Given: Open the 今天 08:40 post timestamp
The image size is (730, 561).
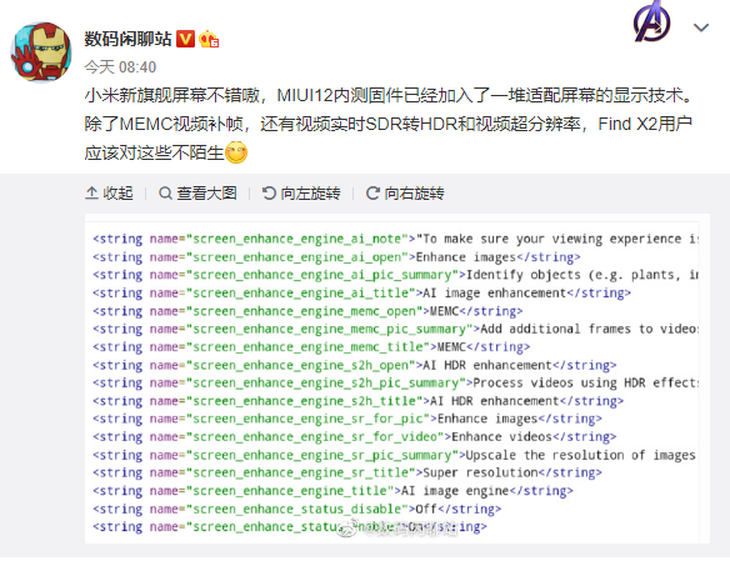Looking at the screenshot, I should tap(120, 68).
